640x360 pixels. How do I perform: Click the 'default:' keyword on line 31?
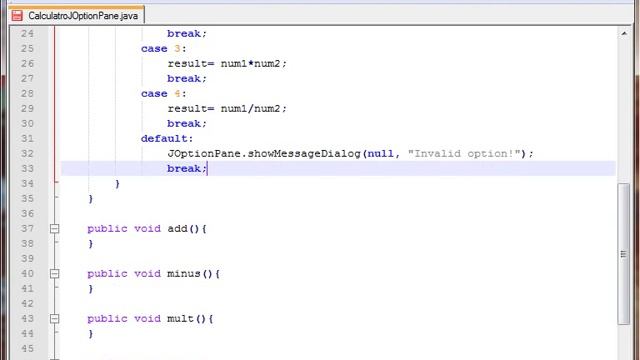[x=167, y=139]
